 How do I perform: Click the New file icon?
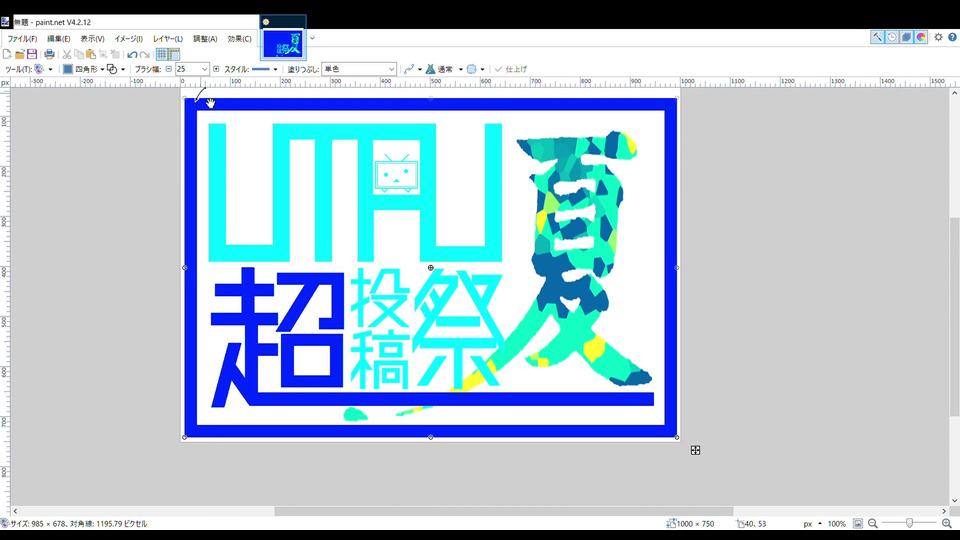[x=7, y=54]
